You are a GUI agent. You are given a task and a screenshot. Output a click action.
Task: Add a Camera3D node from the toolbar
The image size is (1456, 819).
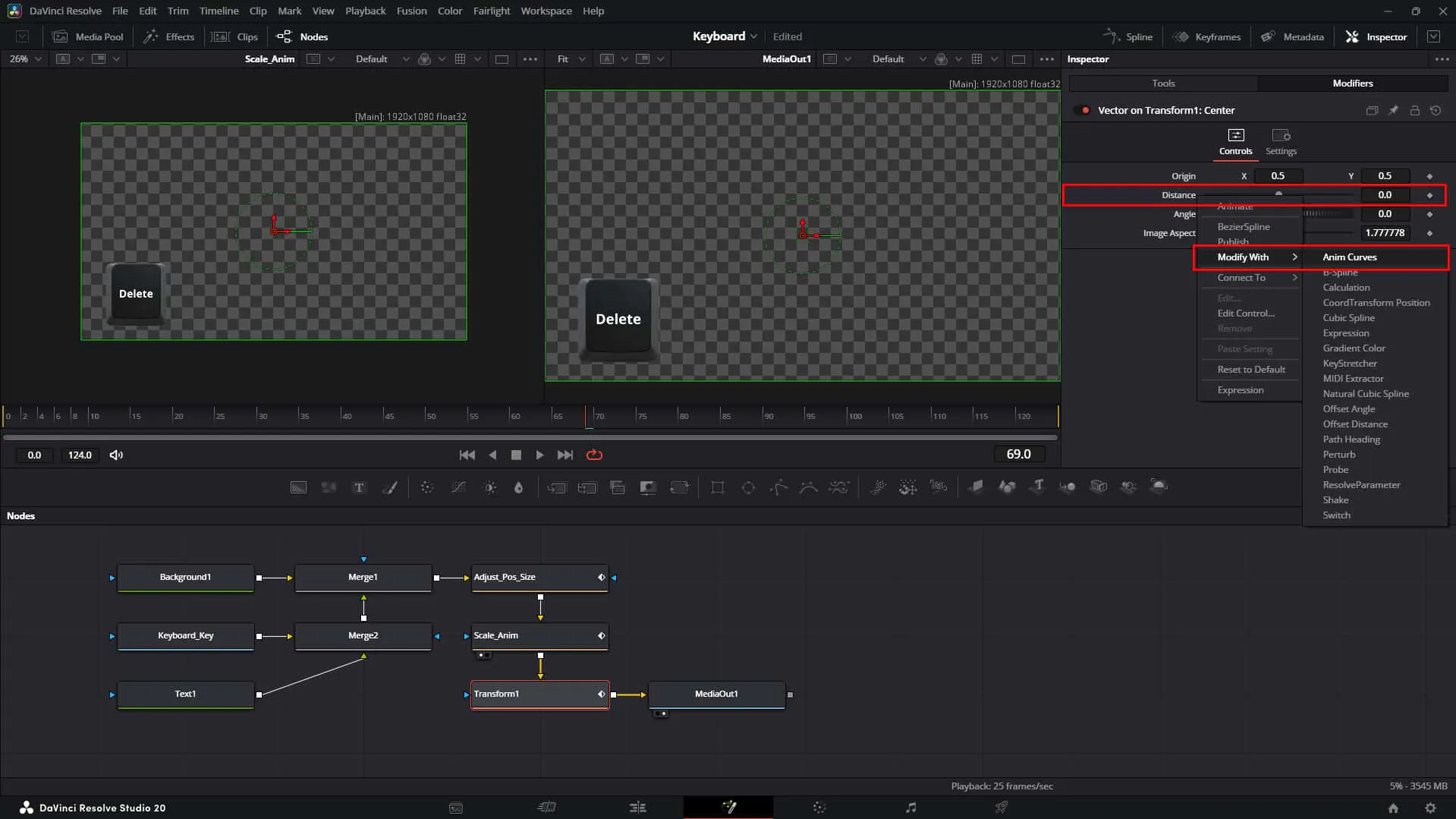coord(1099,487)
